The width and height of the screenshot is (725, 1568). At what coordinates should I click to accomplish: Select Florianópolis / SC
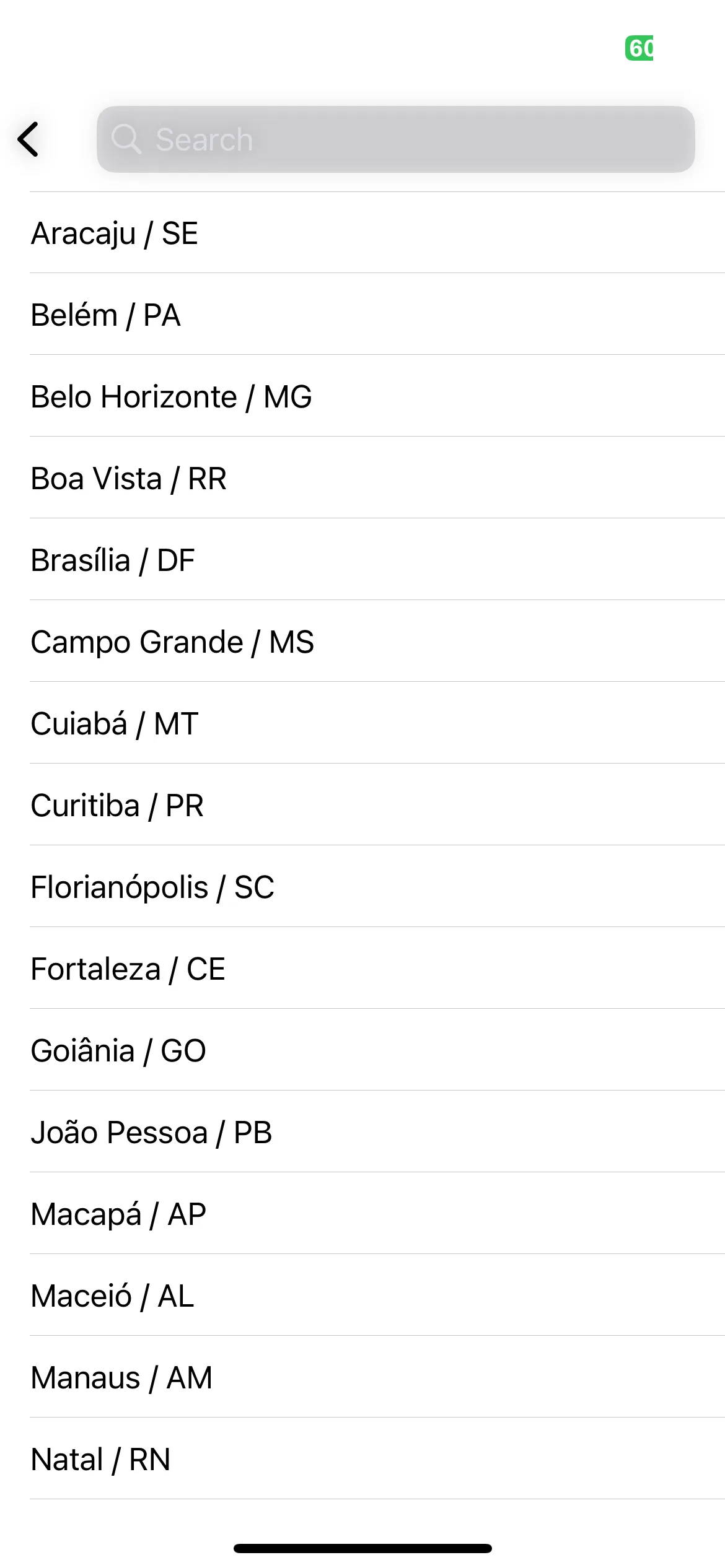[377, 887]
